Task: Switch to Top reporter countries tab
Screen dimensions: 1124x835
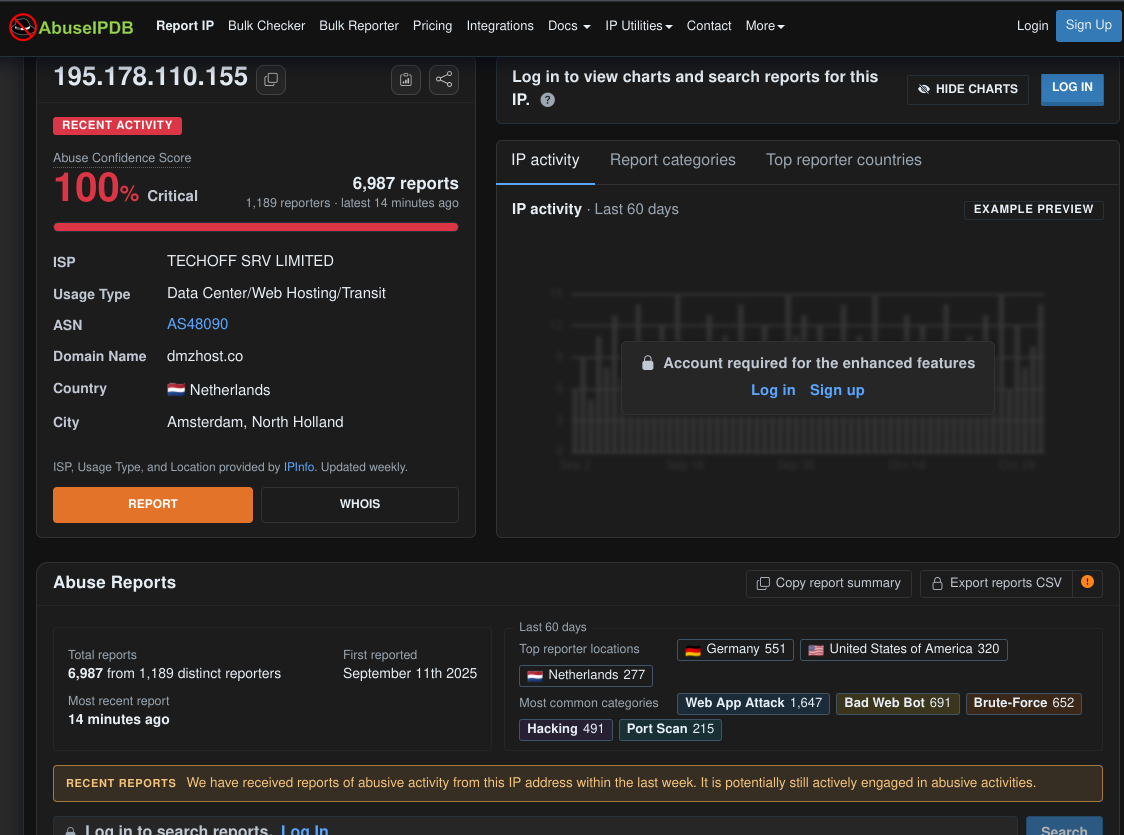Action: pyautogui.click(x=844, y=160)
